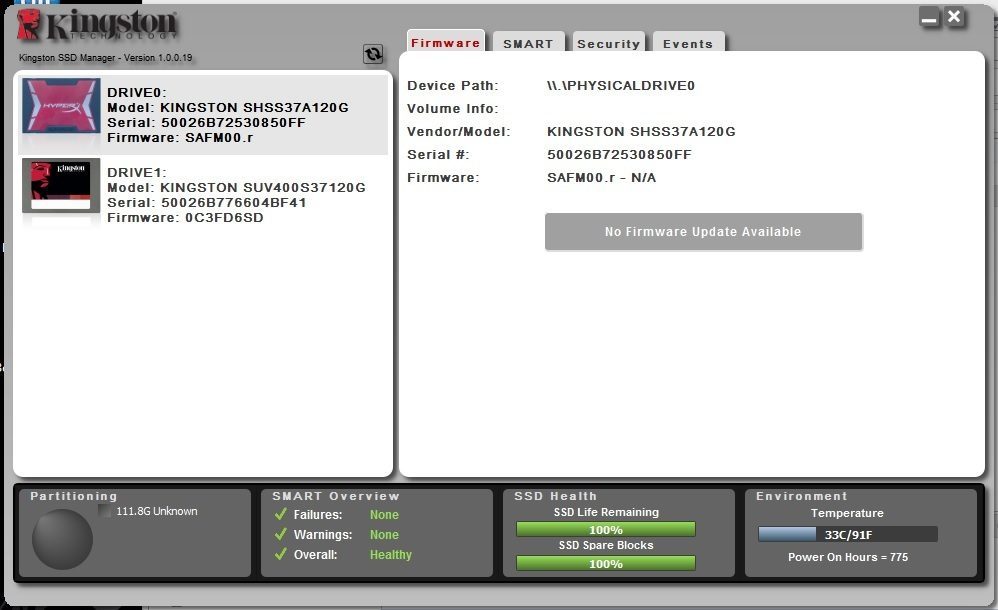Screen dimensions: 998x610
Task: Click the Warnings None status
Action: (x=384, y=535)
